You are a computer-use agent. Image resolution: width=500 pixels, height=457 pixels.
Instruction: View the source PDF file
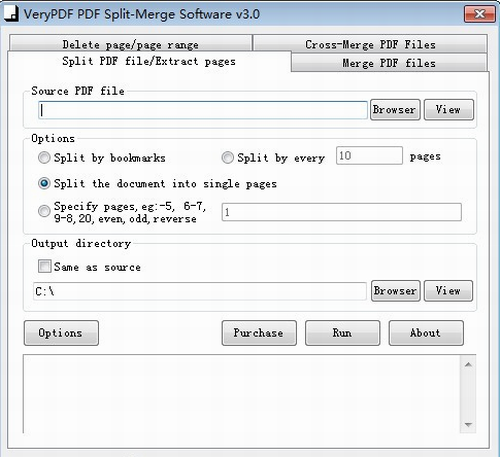pos(449,110)
